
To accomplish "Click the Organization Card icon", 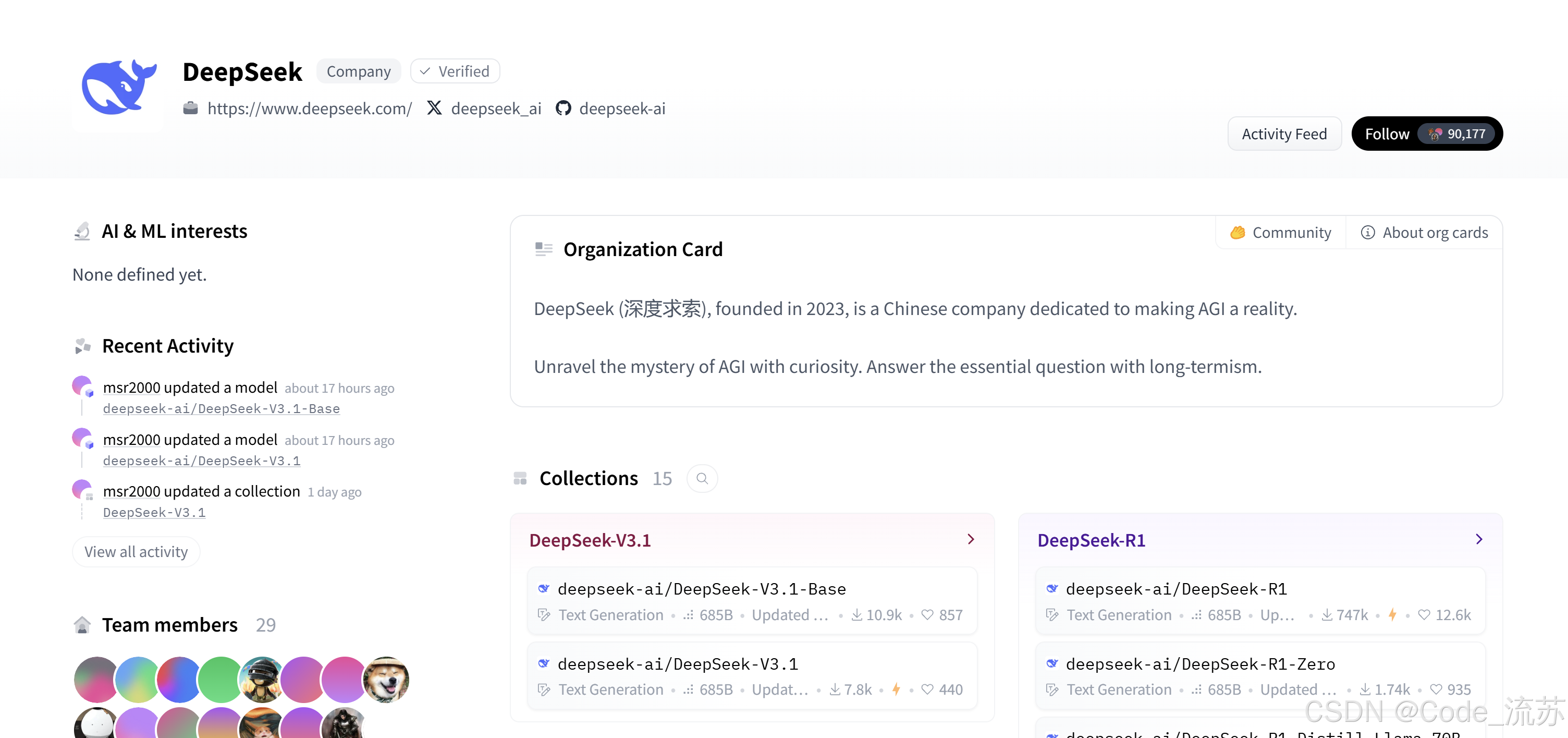I will (544, 249).
